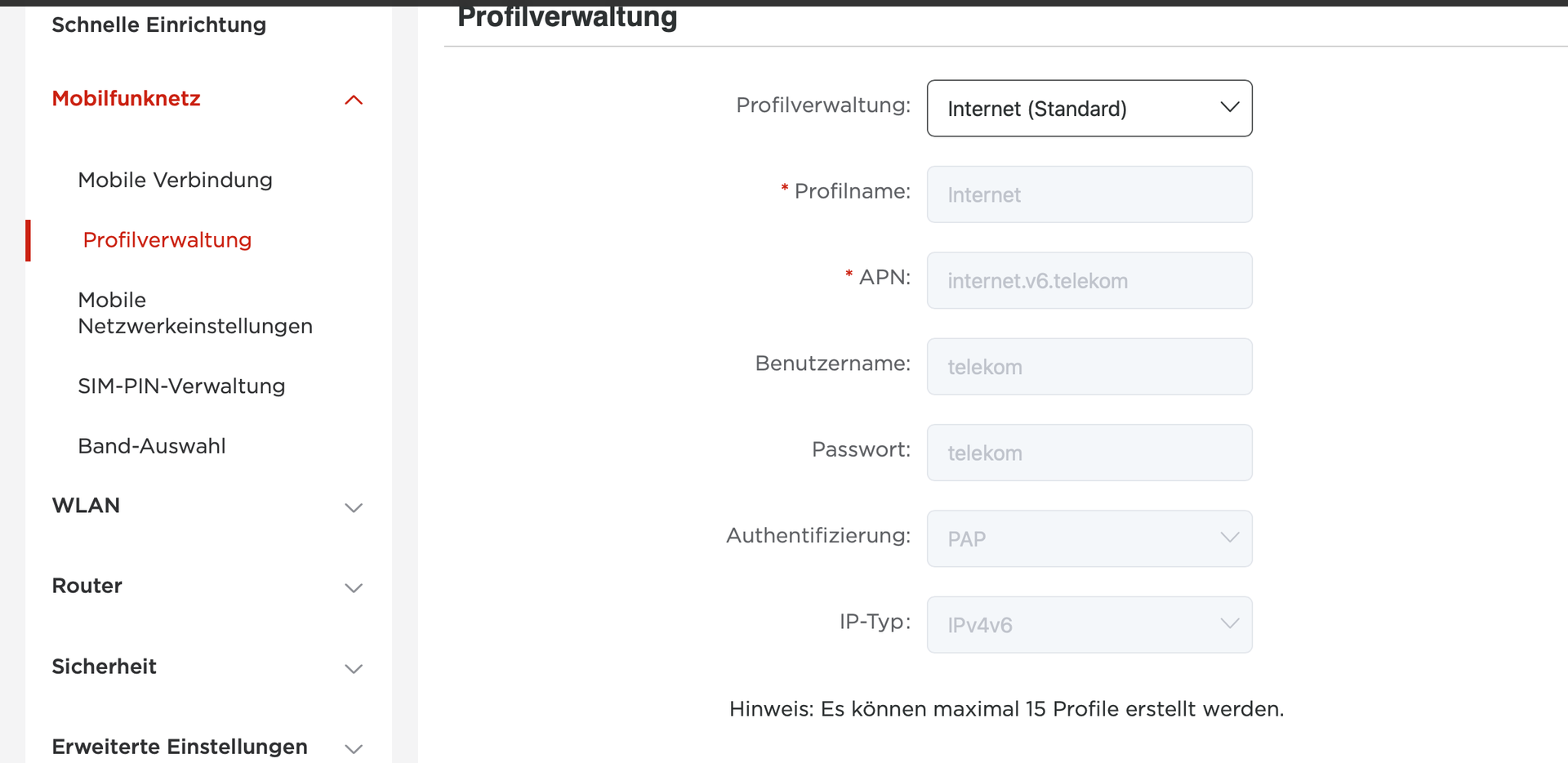Image resolution: width=1568 pixels, height=763 pixels.
Task: Open SIM-PIN-Verwaltung page
Action: point(181,386)
